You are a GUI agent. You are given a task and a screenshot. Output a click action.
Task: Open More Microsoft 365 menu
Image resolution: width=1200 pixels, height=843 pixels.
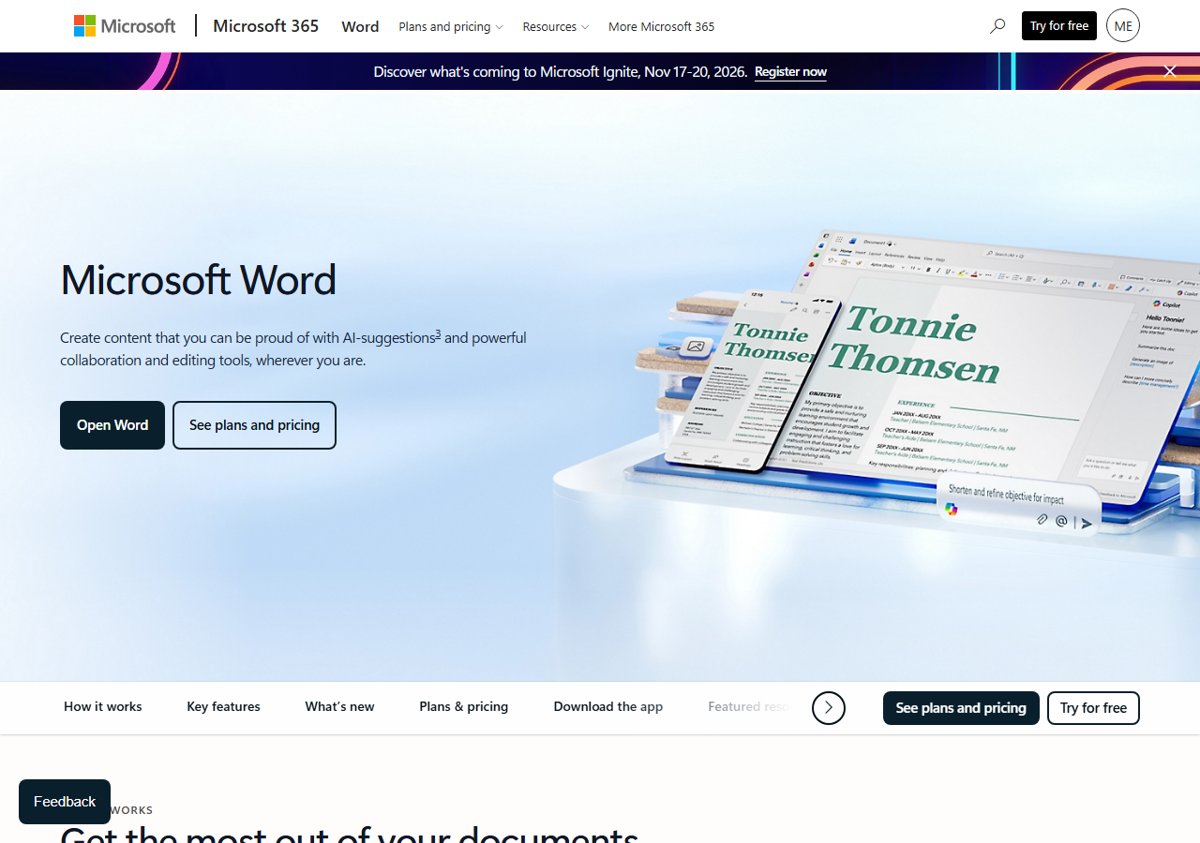coord(661,27)
